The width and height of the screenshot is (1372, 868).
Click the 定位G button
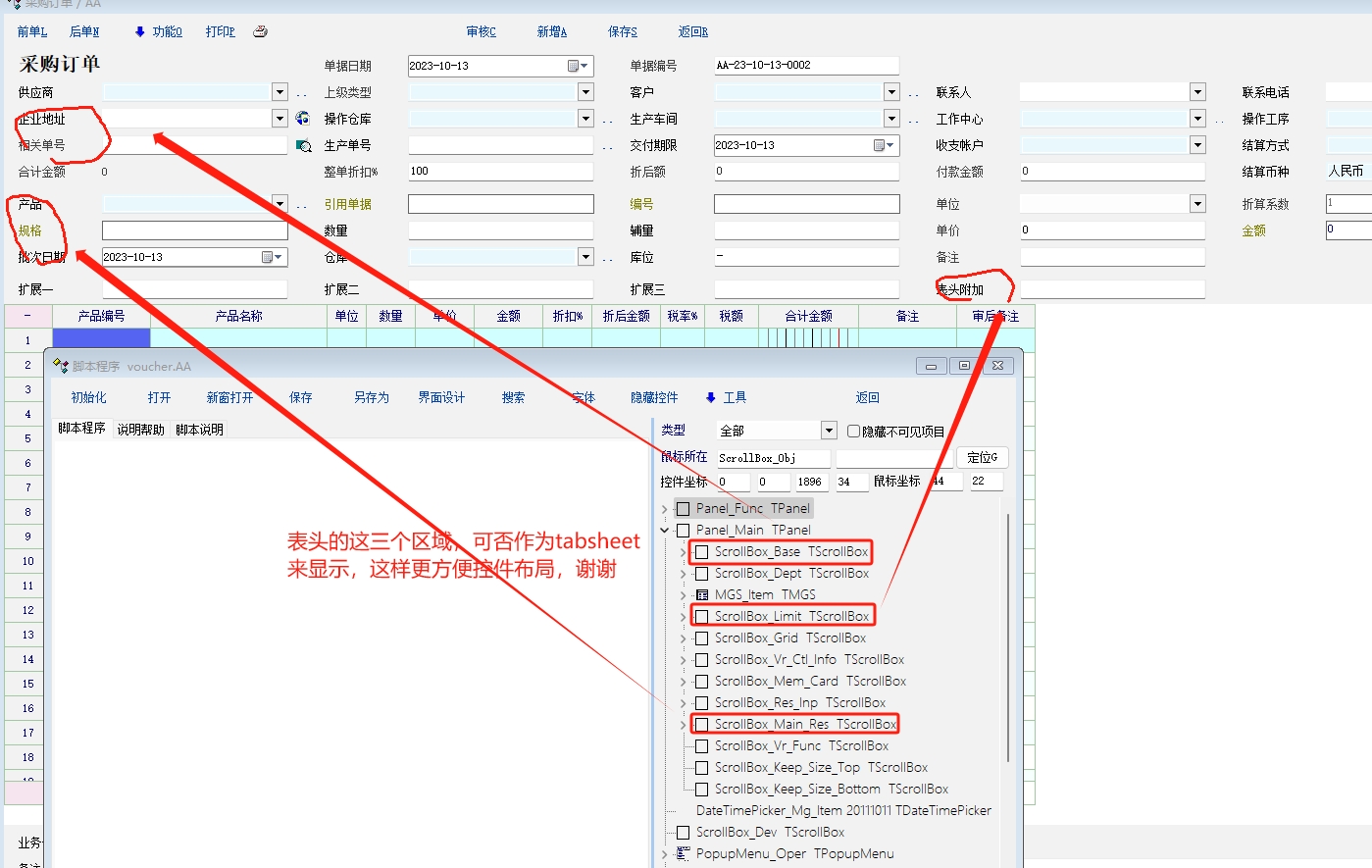982,457
